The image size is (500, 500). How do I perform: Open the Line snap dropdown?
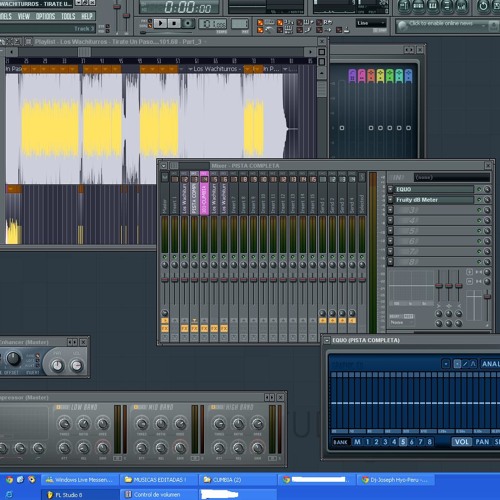371,23
